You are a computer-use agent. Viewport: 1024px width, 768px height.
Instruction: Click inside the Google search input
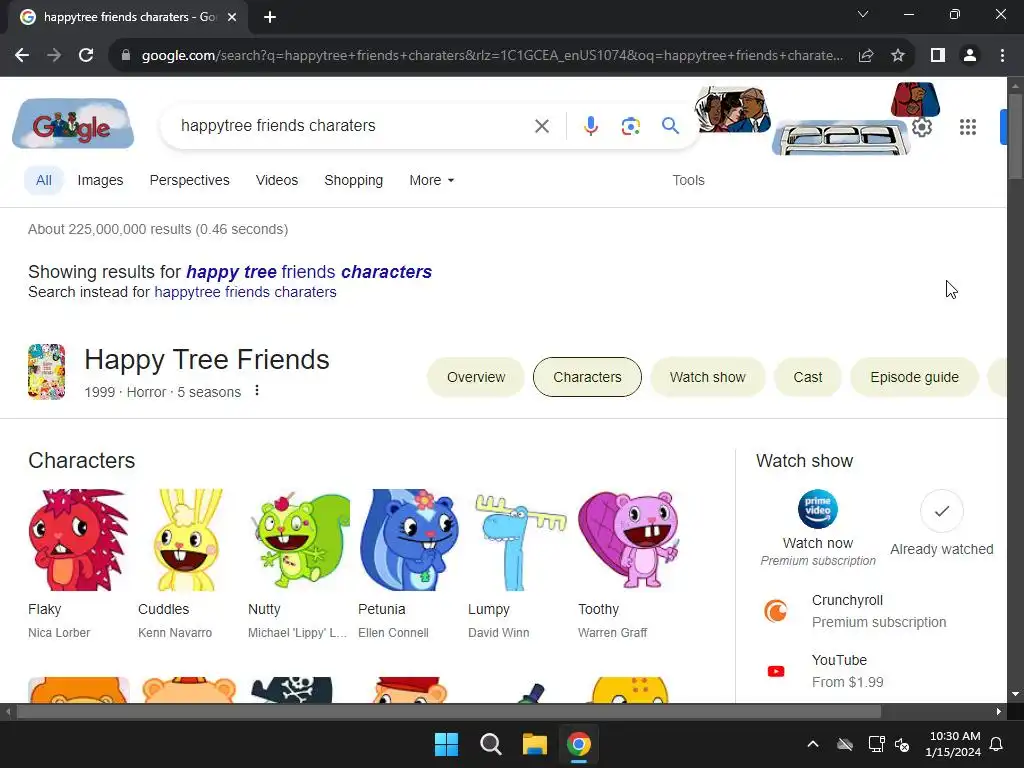353,125
